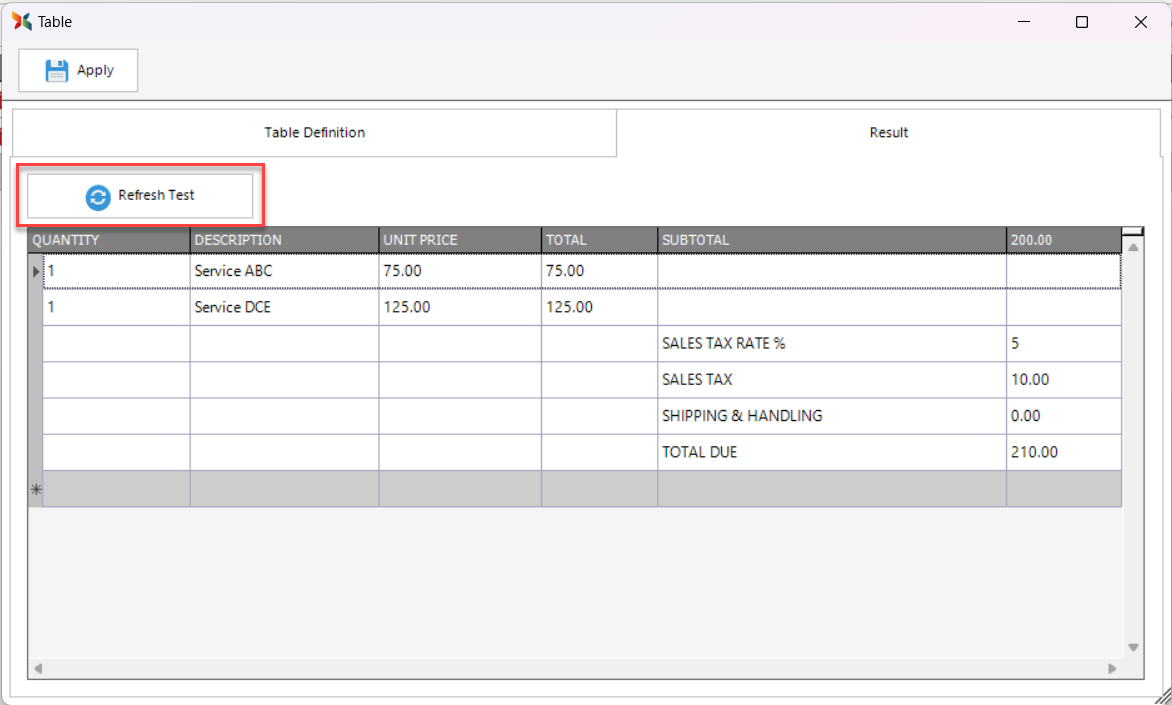
Task: Select the TOTAL DUE value 210.00 cell
Action: coord(1063,452)
